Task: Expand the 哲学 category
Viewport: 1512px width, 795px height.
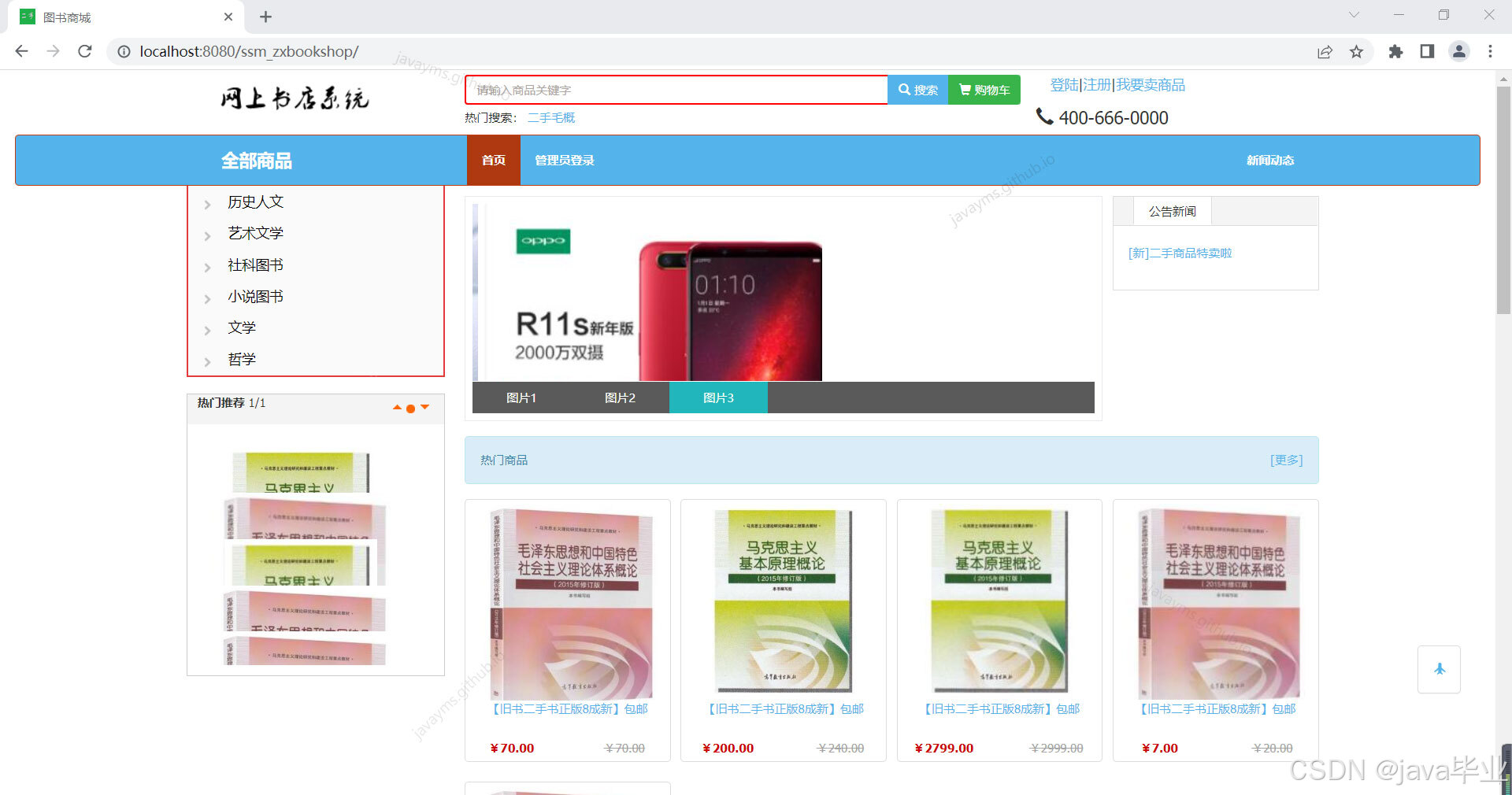Action: click(x=242, y=360)
